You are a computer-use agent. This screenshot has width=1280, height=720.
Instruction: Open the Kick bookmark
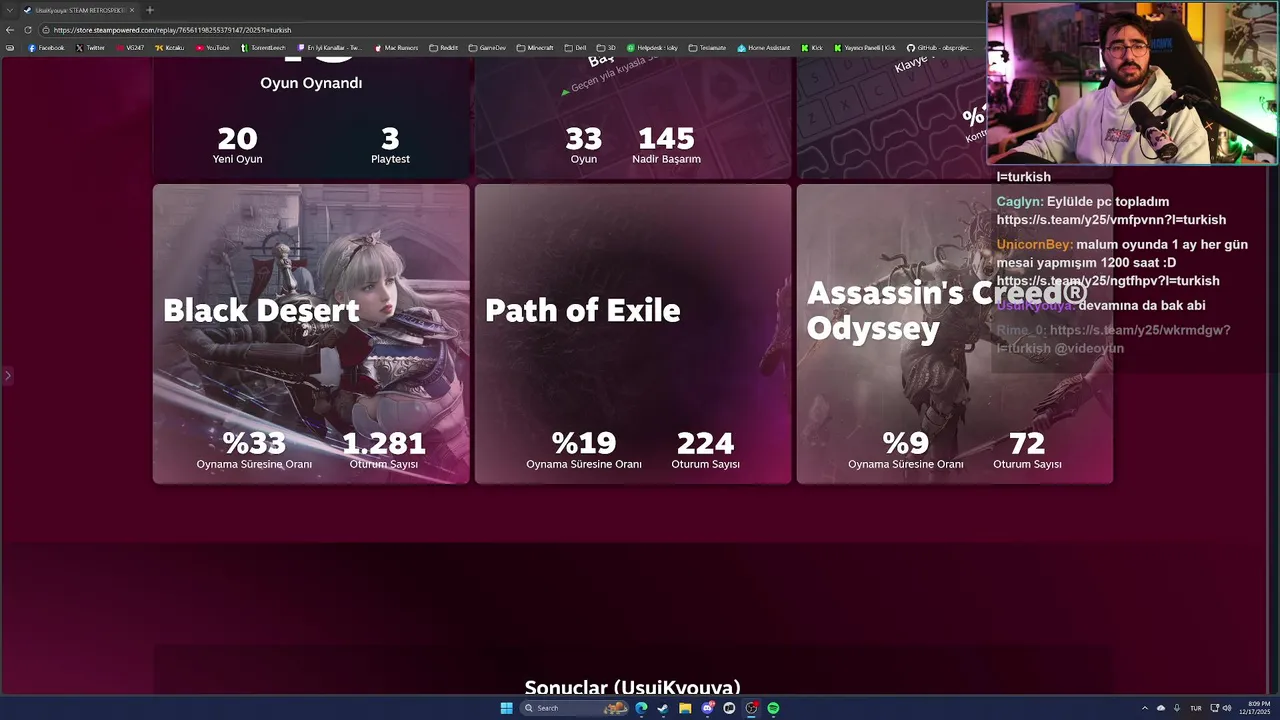point(811,48)
